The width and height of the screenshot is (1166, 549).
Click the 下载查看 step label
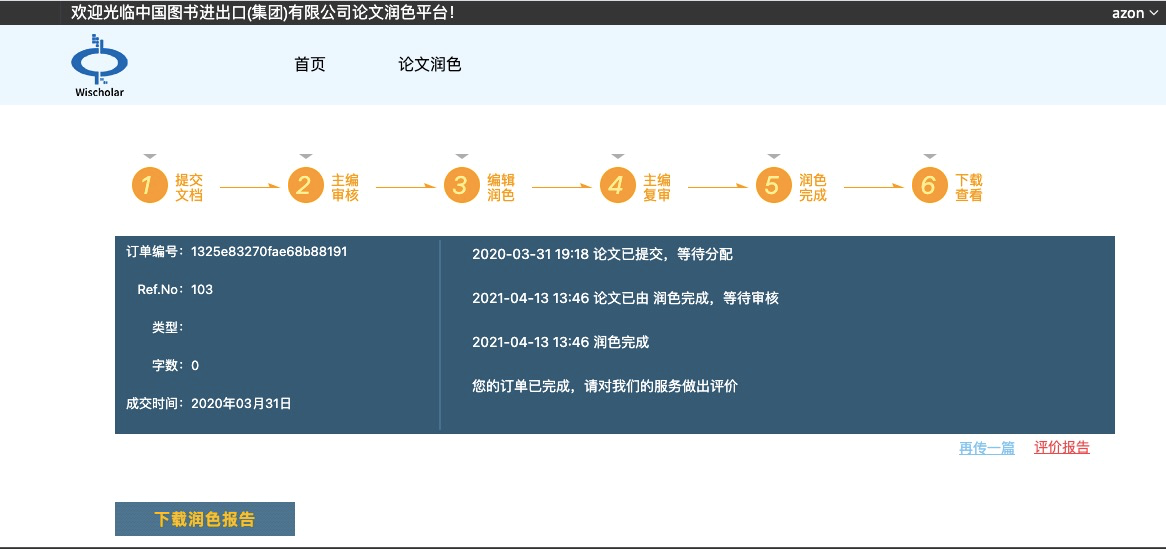969,188
